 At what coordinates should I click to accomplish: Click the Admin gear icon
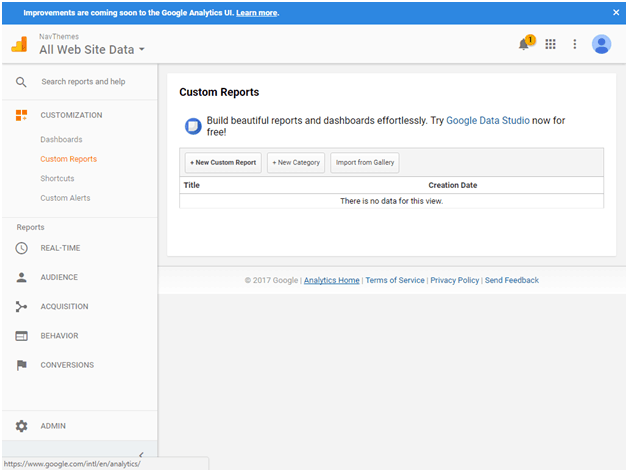(22, 426)
